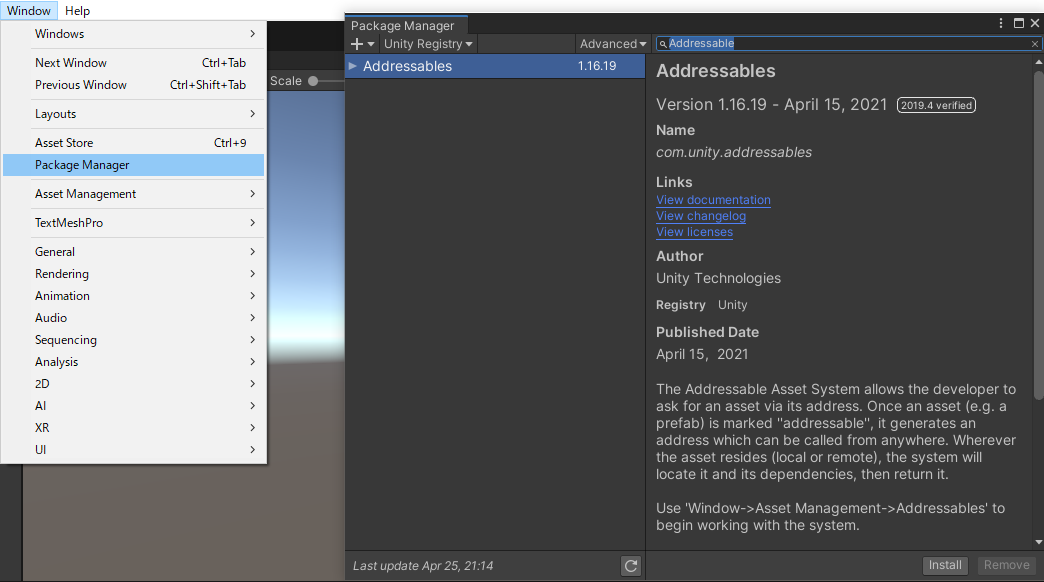This screenshot has height=582, width=1044.
Task: Click the plus icon to add package
Action: [356, 44]
